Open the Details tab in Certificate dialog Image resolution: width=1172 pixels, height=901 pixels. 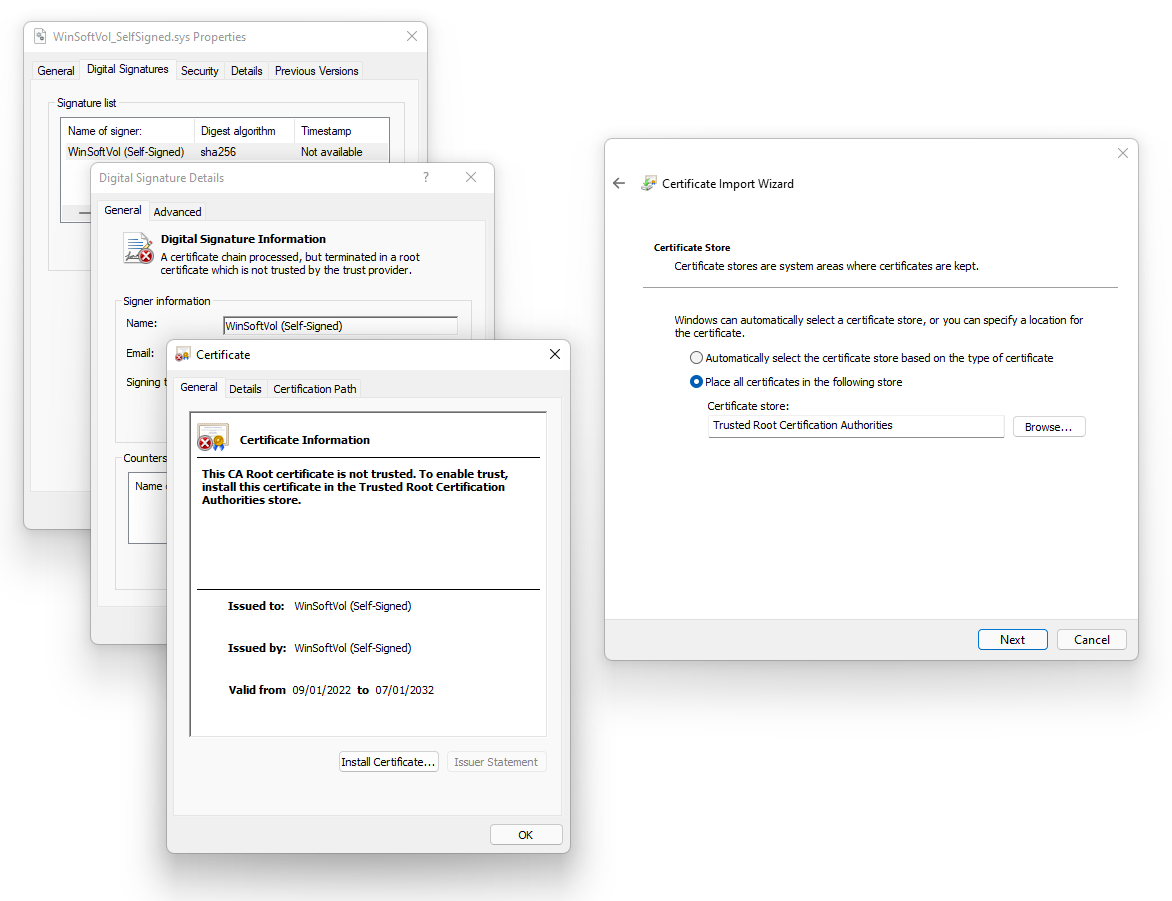[x=245, y=389]
